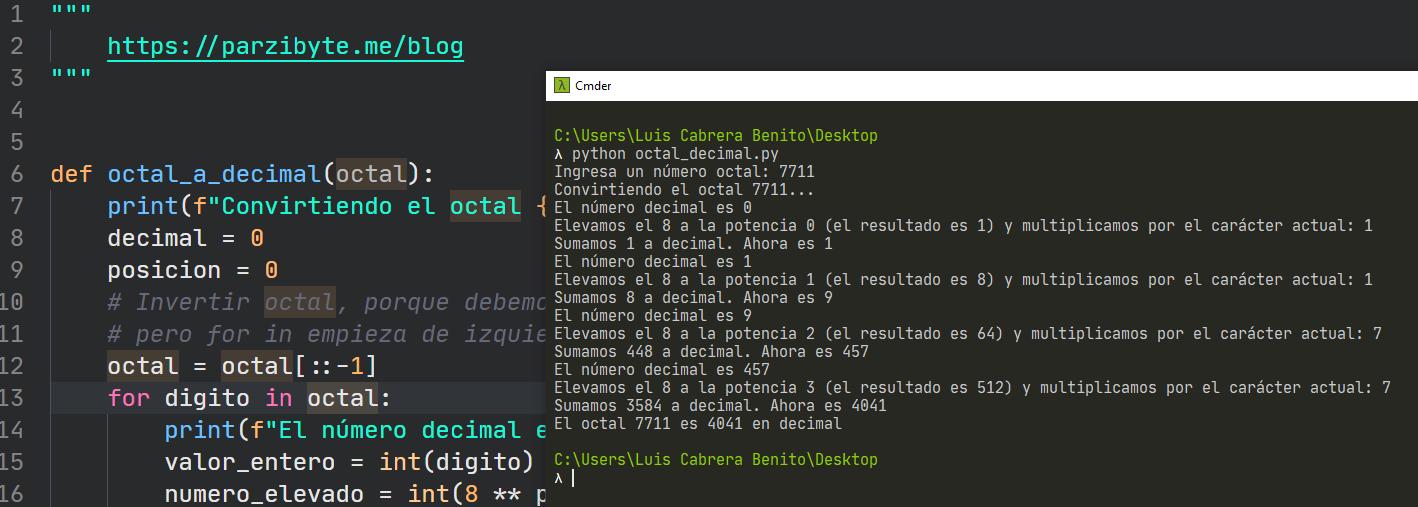
Task: Click 'Sumamos 8 a decimal. Ahora es 9'
Action: point(693,297)
